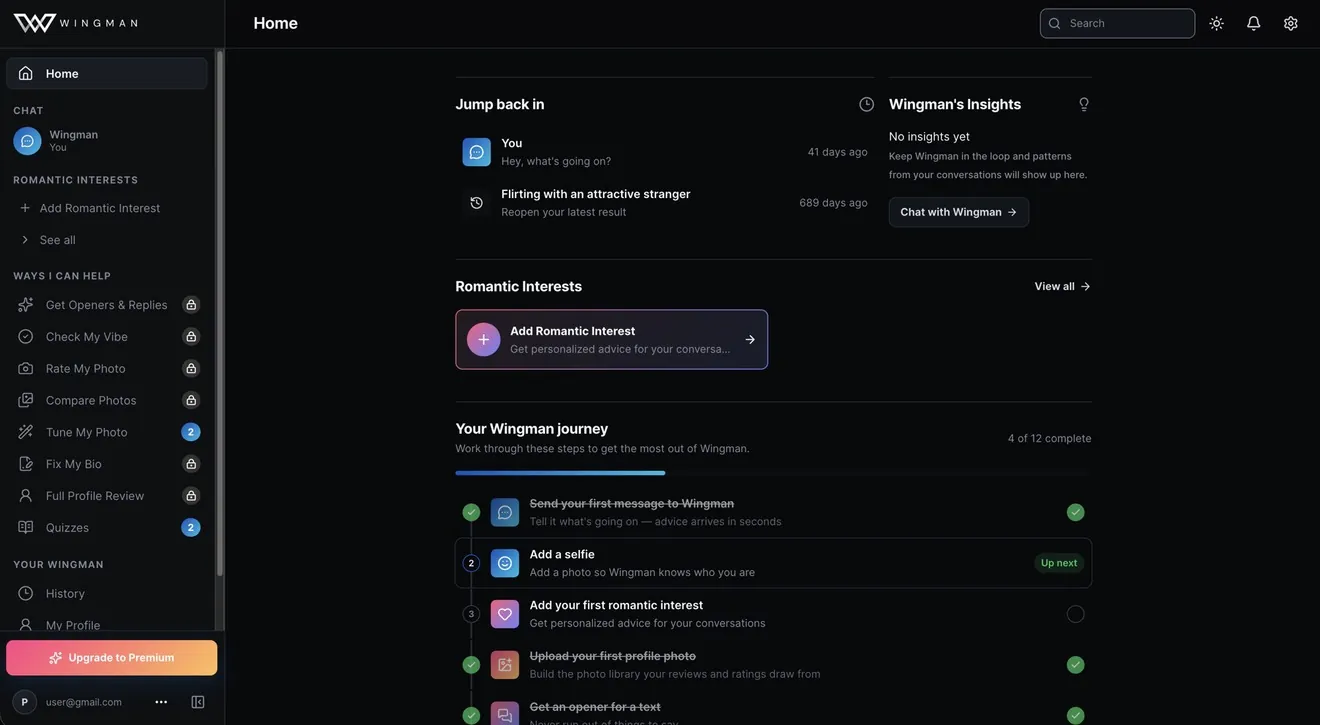Click Add Romantic Interest in sidebar
The width and height of the screenshot is (1320, 725).
[x=107, y=208]
